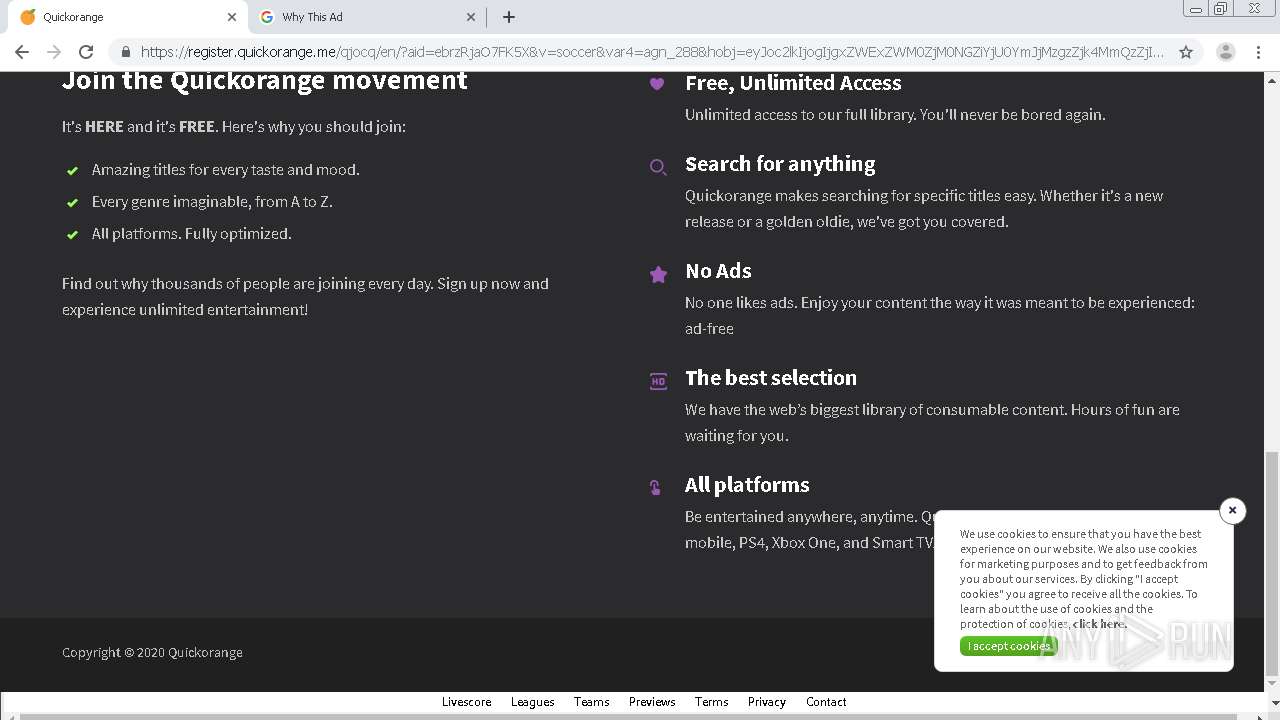Click the Free, Unlimited Access heading
Image resolution: width=1280 pixels, height=720 pixels.
click(793, 83)
